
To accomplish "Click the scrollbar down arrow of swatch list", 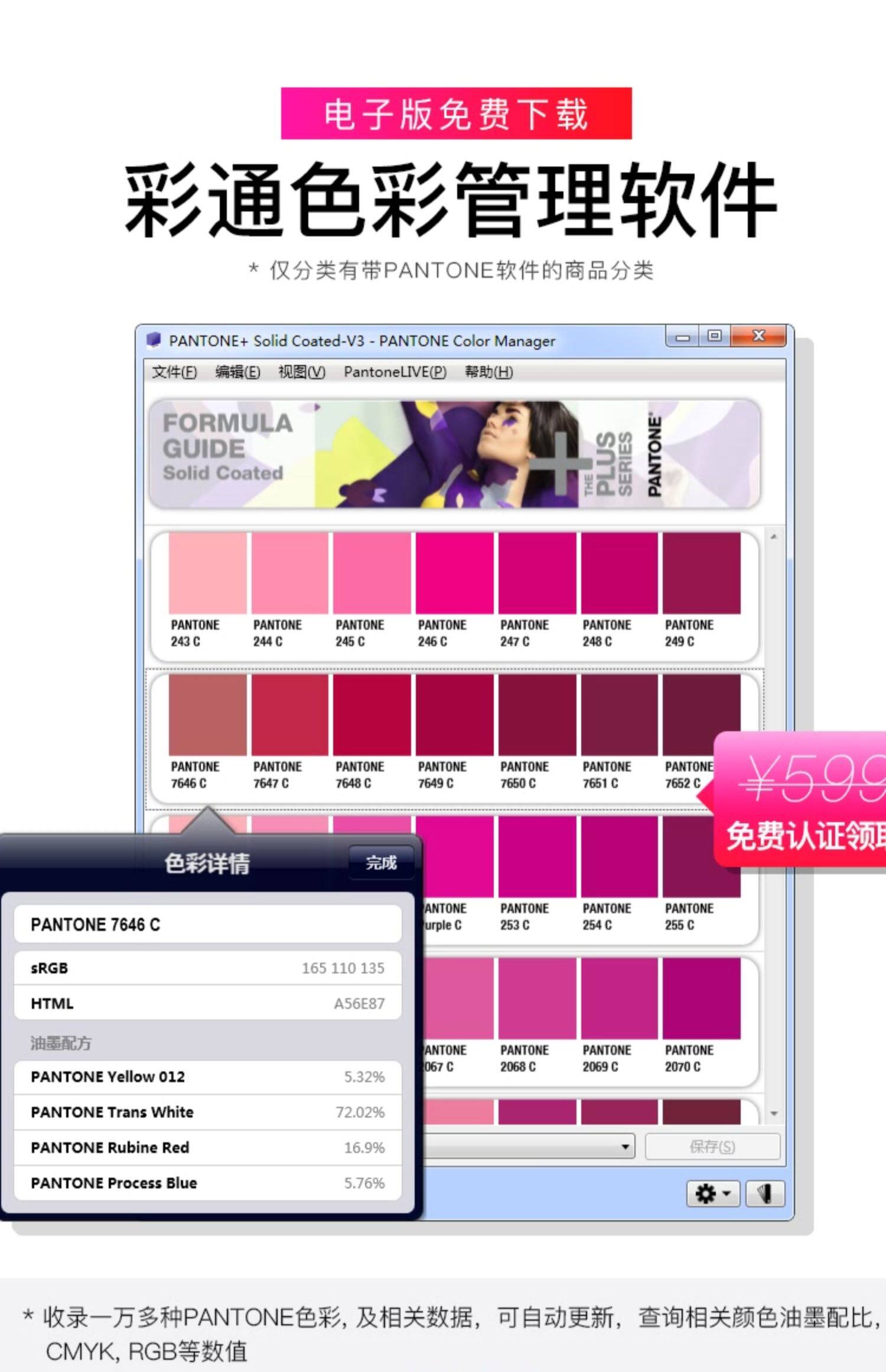I will (x=774, y=1113).
